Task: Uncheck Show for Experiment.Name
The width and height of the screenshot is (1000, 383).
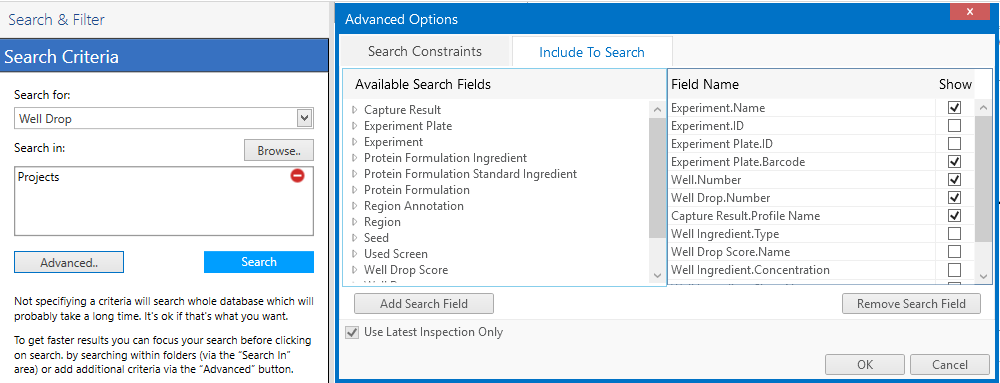Action: pos(954,107)
